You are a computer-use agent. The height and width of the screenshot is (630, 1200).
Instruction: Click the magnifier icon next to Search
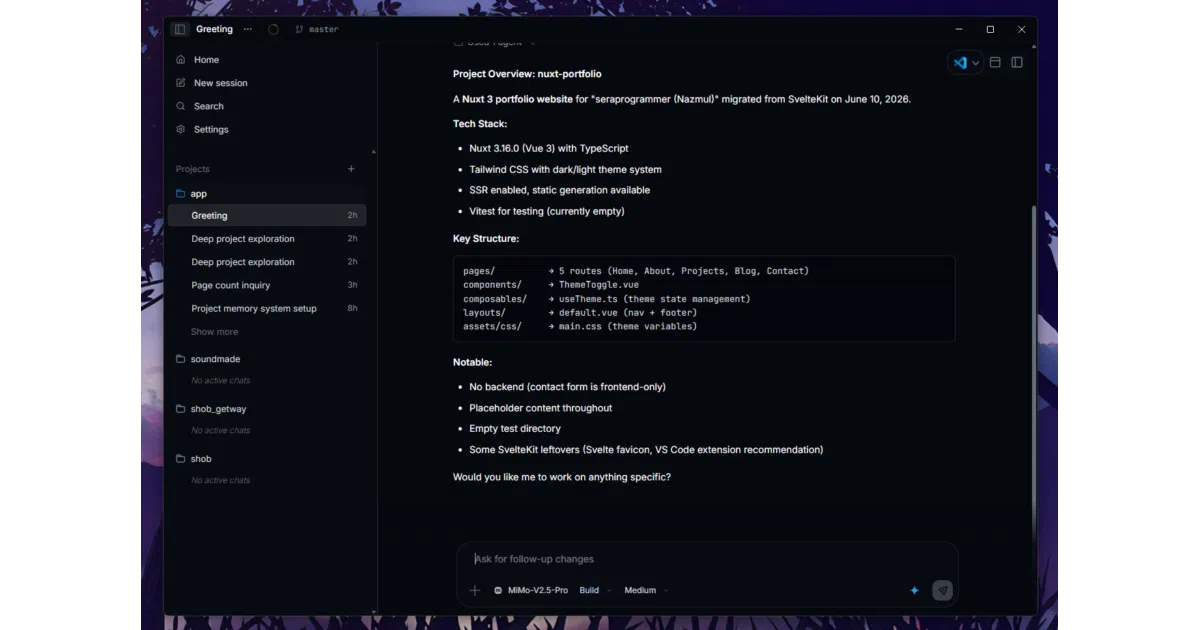pyautogui.click(x=181, y=106)
